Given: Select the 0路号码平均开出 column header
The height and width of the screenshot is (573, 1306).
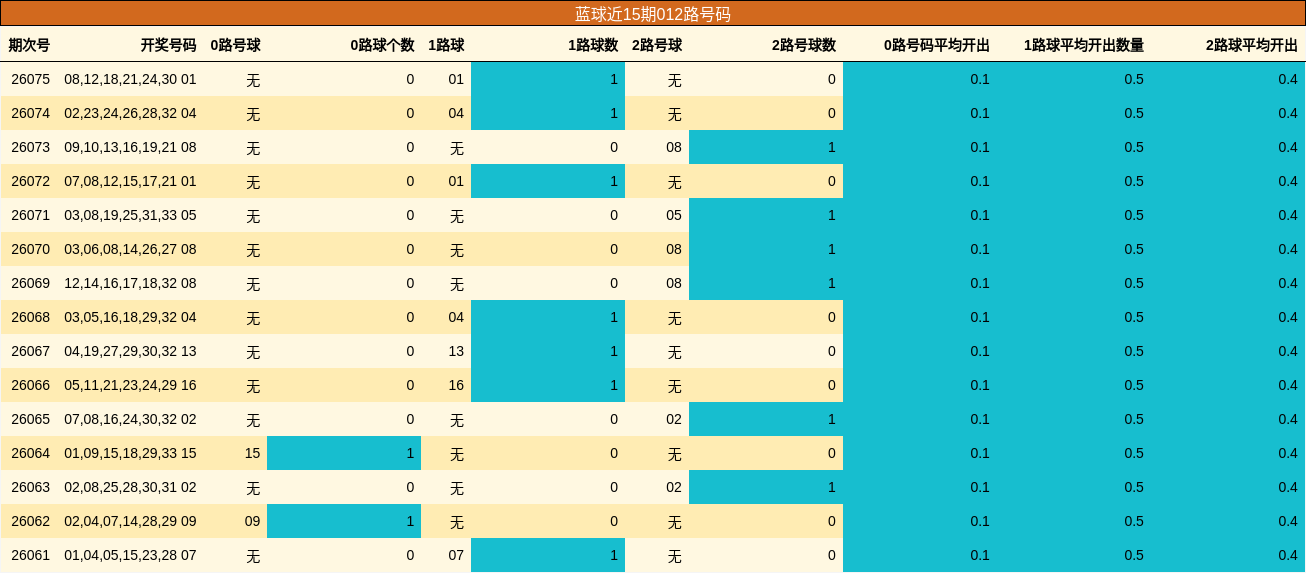Looking at the screenshot, I should point(937,45).
